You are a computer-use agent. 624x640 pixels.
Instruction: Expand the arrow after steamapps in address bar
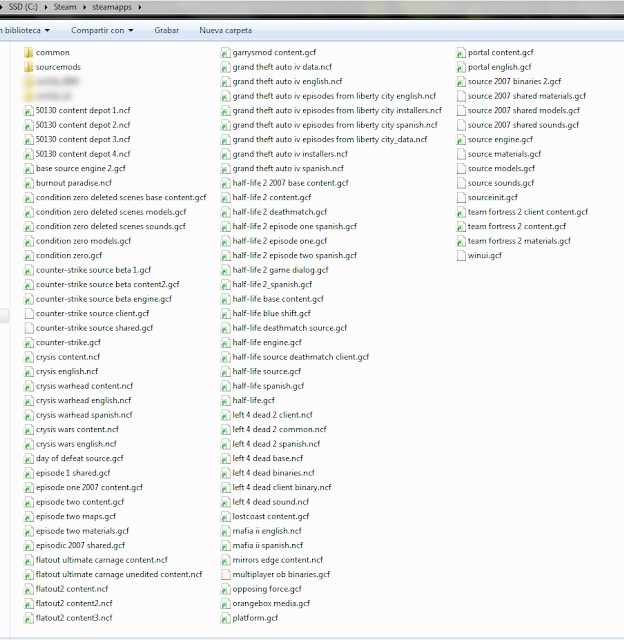pyautogui.click(x=140, y=7)
